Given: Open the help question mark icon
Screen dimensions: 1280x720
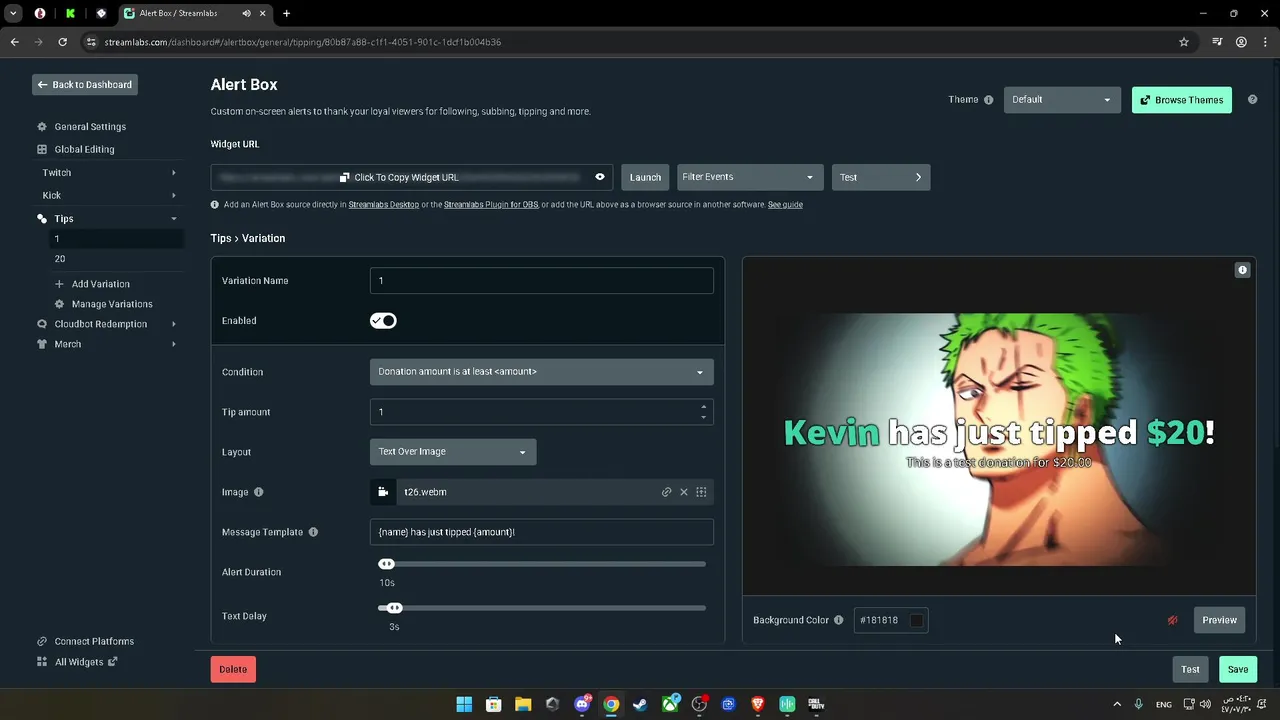Looking at the screenshot, I should pos(1252,100).
